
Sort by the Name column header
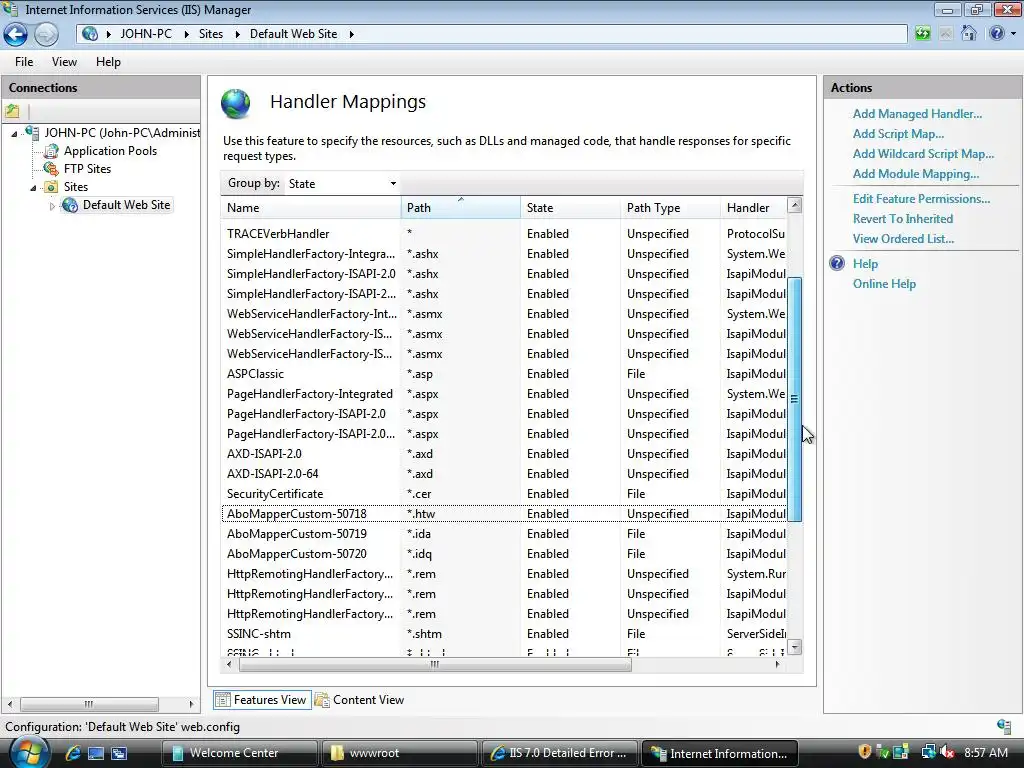click(x=311, y=208)
